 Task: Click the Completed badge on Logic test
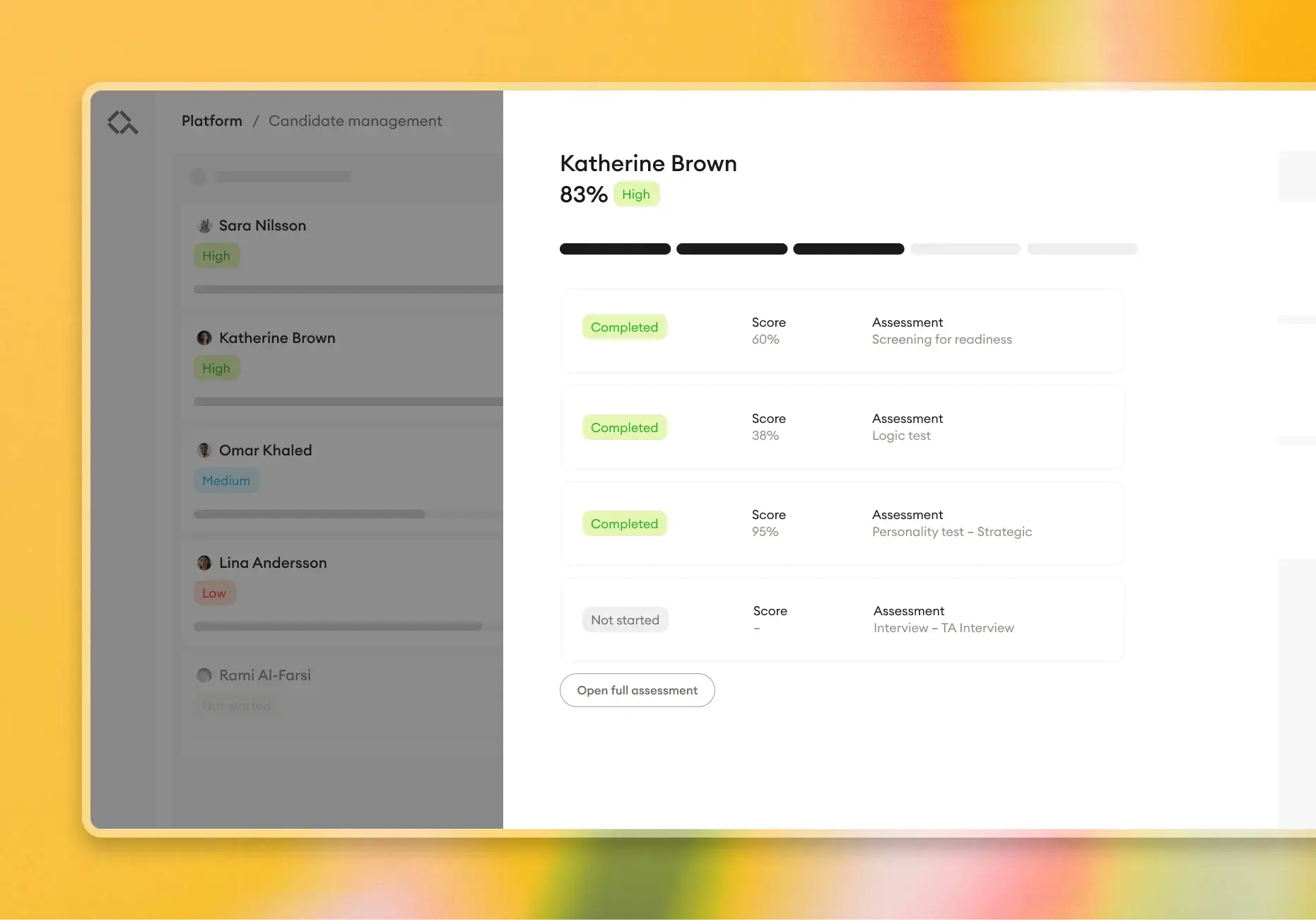624,427
